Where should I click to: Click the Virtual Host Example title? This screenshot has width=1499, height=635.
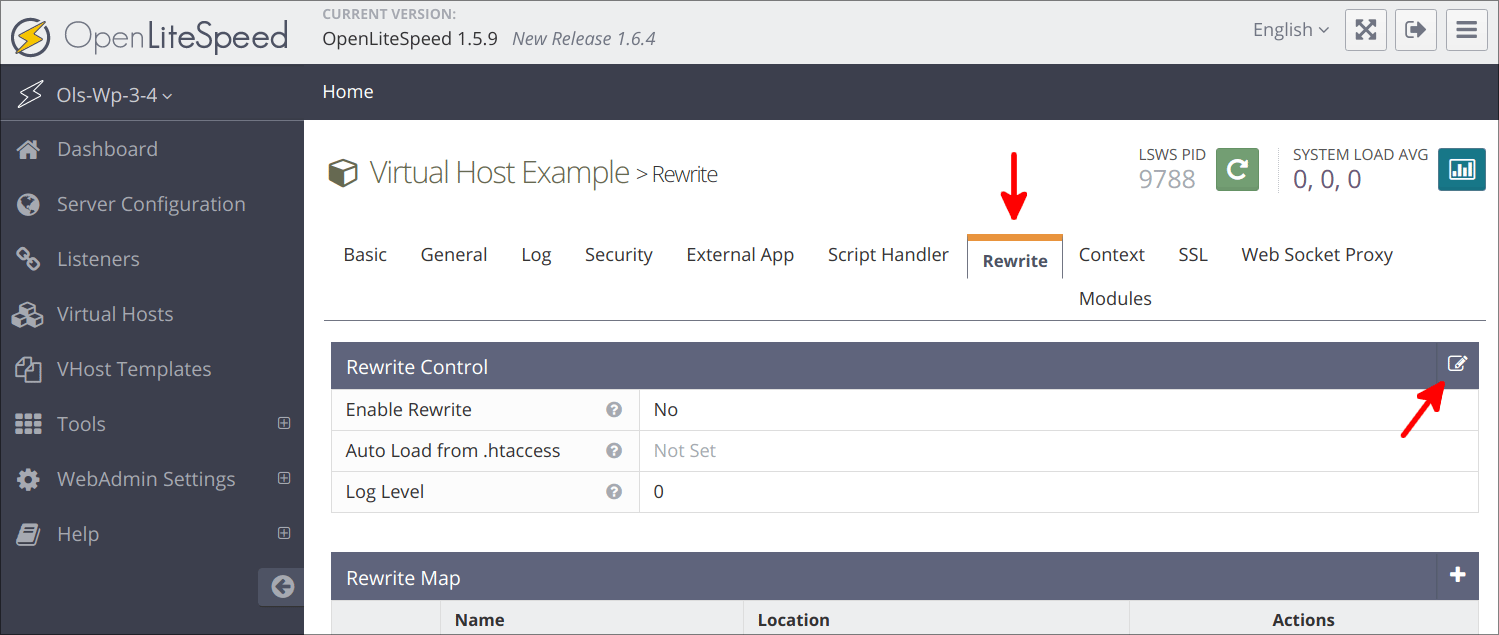499,173
